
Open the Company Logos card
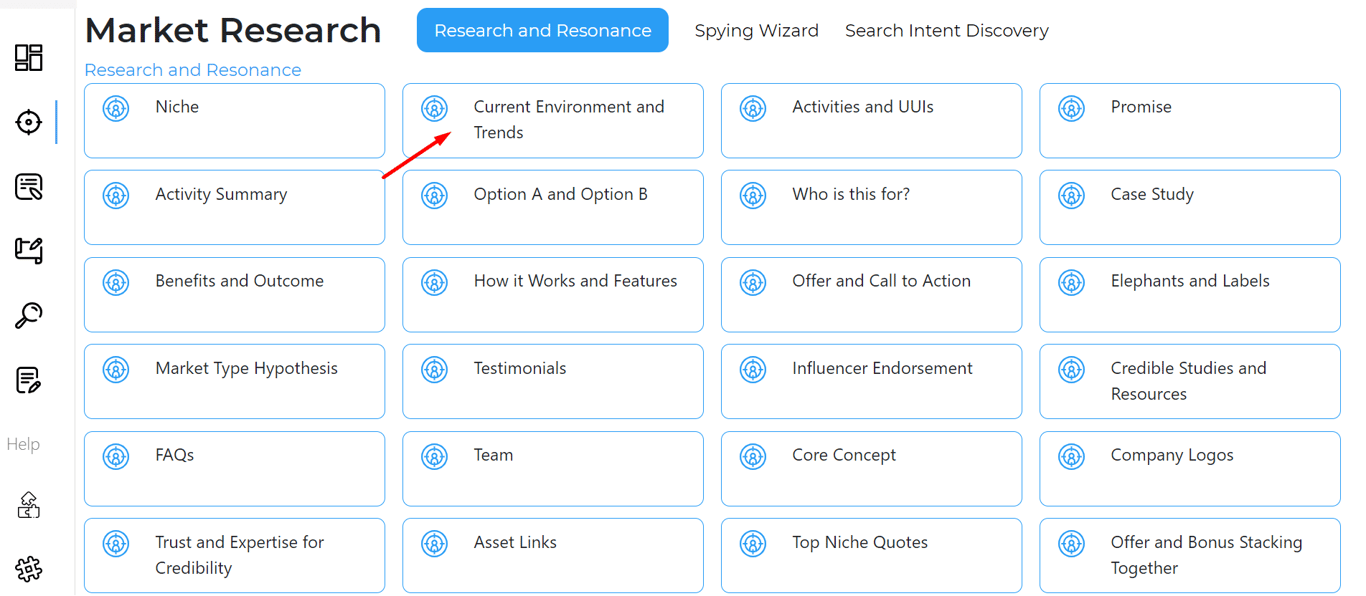(x=1190, y=469)
